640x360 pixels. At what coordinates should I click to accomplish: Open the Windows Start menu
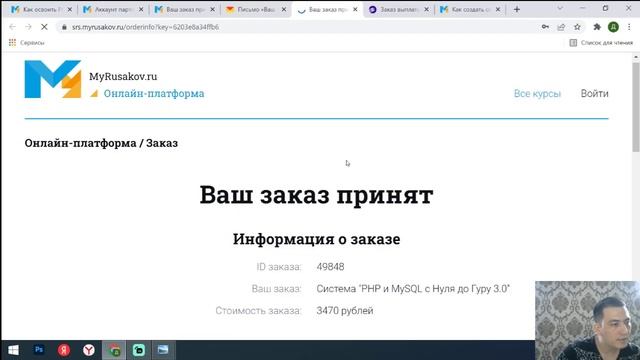click(x=13, y=350)
